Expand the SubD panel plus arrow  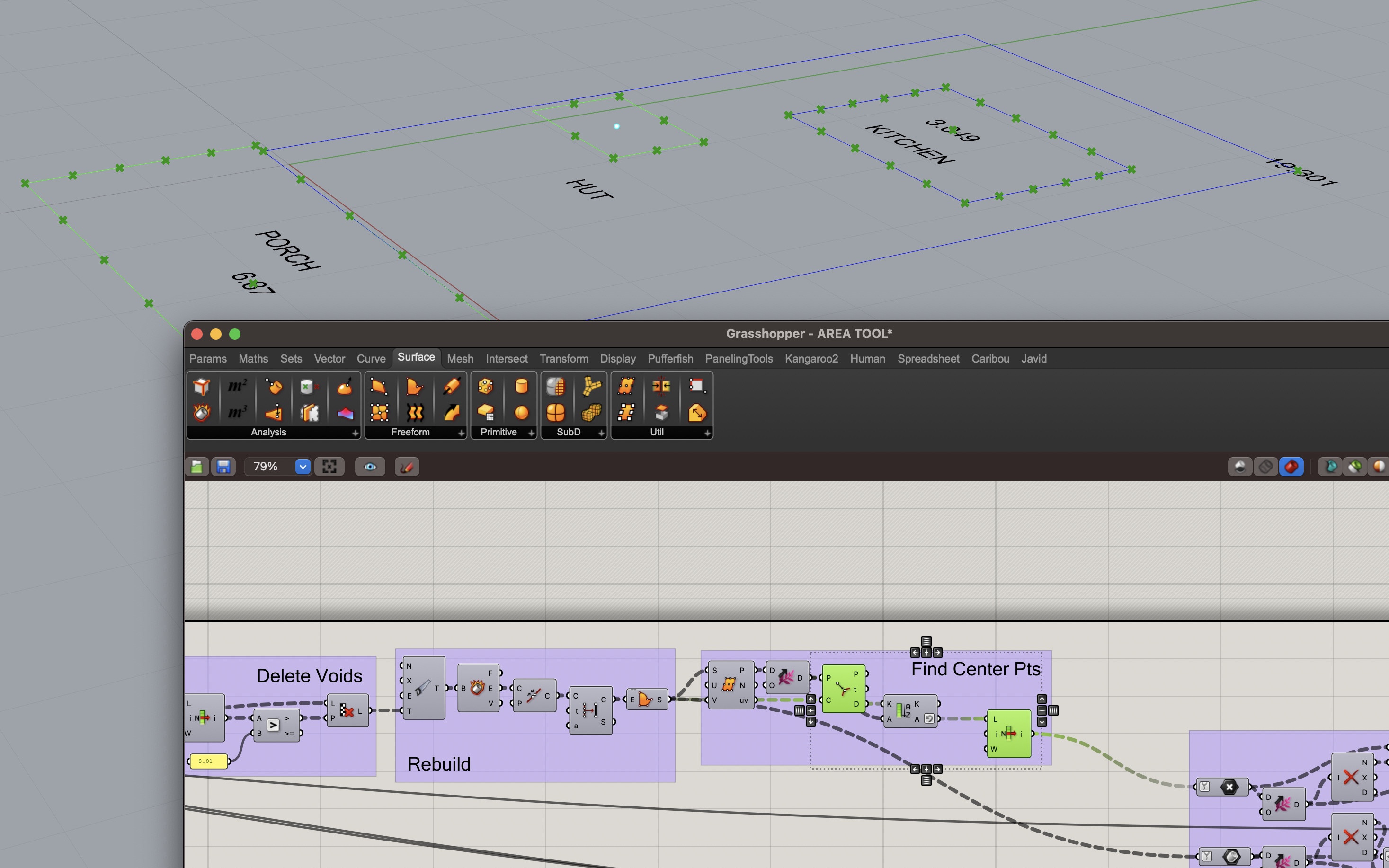(x=601, y=433)
